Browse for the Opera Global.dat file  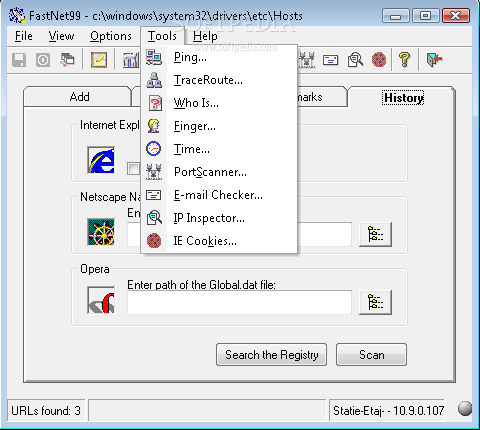click(x=375, y=302)
